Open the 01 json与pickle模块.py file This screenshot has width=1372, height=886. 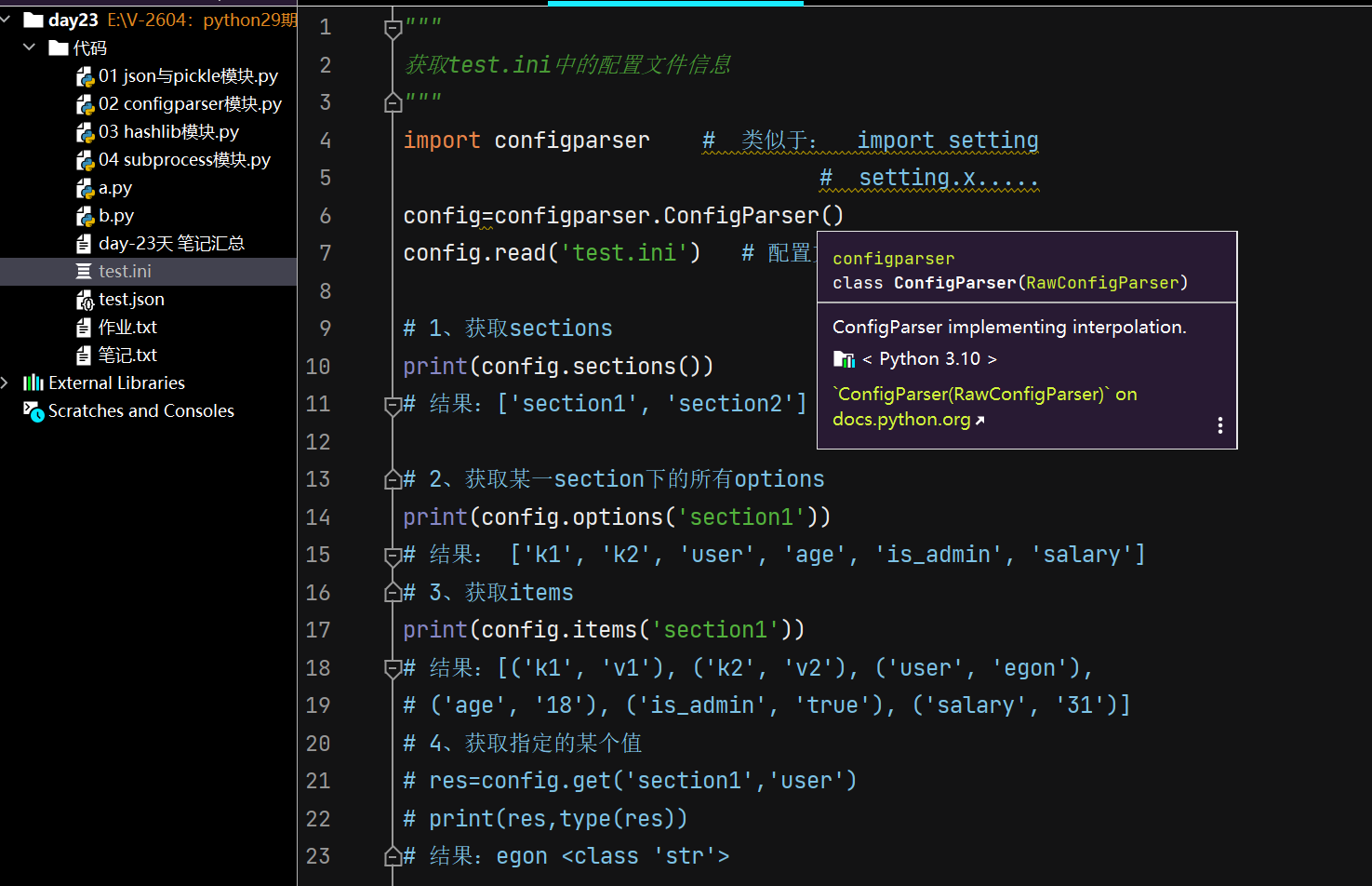(187, 76)
